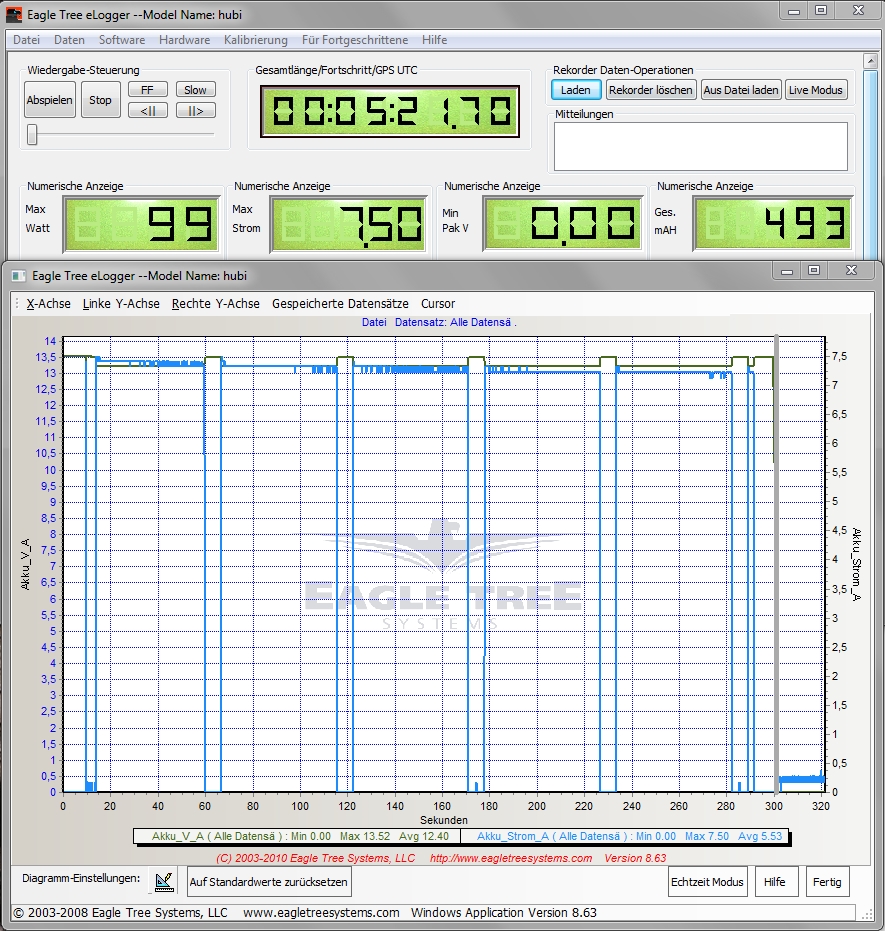885x931 pixels.
Task: Open the X-Achse chart menu
Action: tap(48, 303)
